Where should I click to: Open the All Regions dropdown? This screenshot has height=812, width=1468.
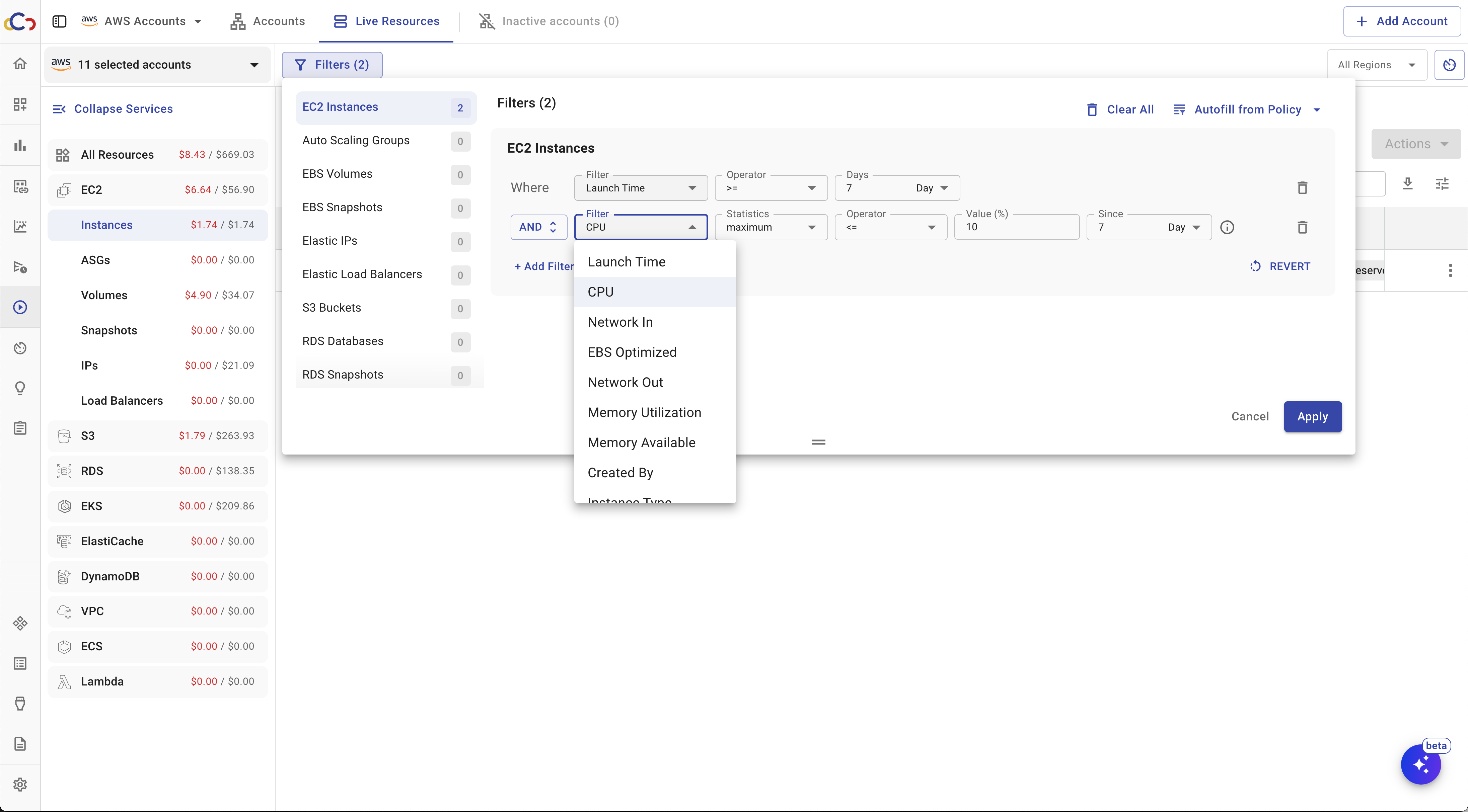(1376, 65)
